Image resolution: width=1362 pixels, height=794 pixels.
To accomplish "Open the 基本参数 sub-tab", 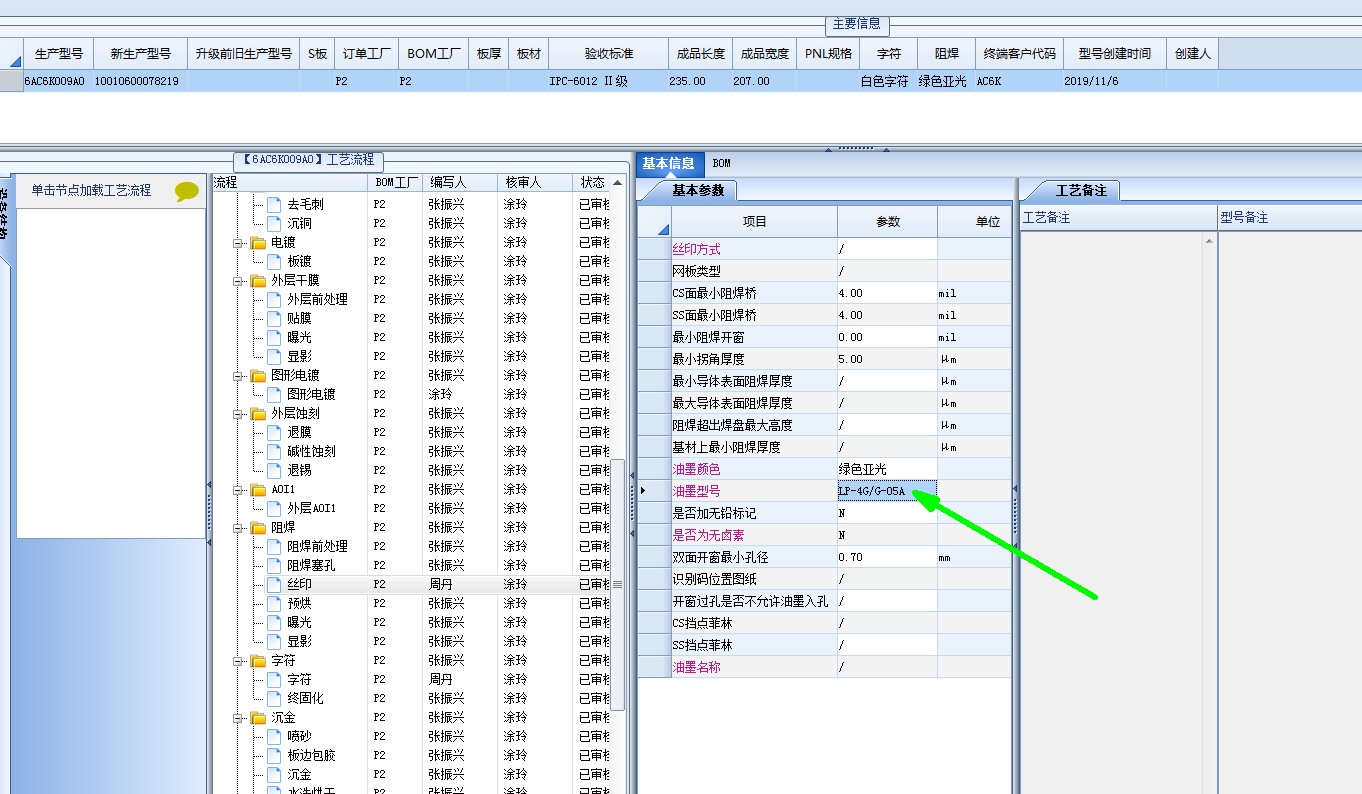I will tap(697, 190).
